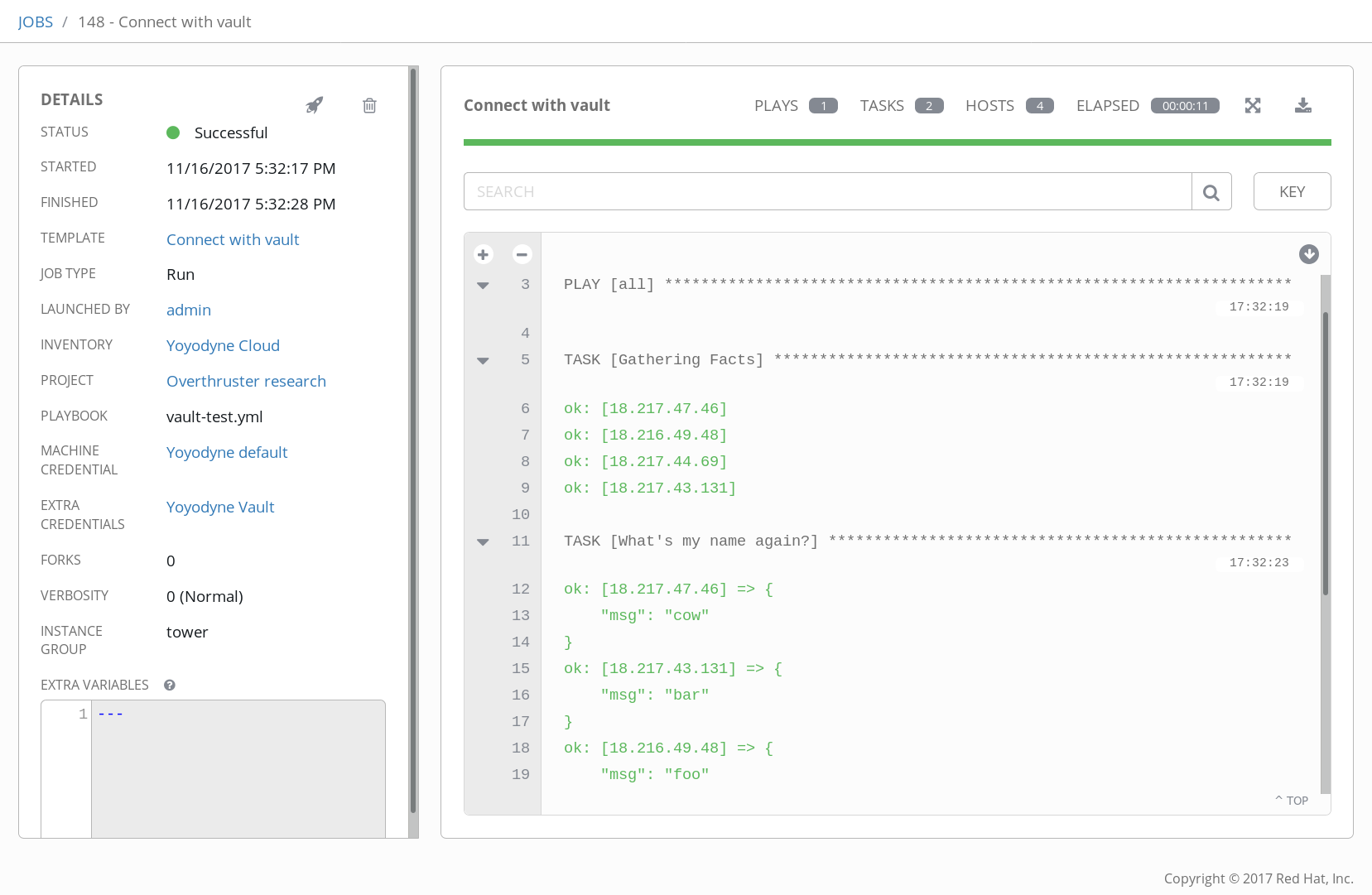
Task: Collapse the PLAY [all] section
Action: (x=484, y=285)
